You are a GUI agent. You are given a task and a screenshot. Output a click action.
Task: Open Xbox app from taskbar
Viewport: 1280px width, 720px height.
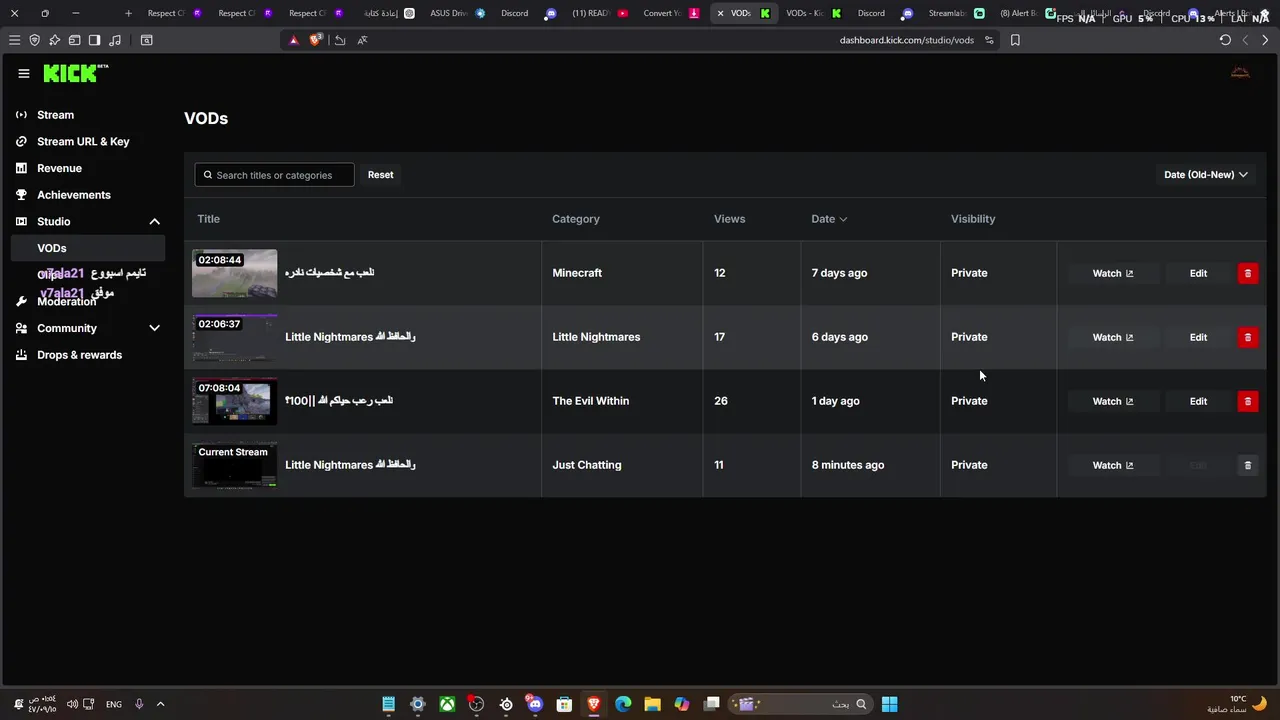(447, 704)
